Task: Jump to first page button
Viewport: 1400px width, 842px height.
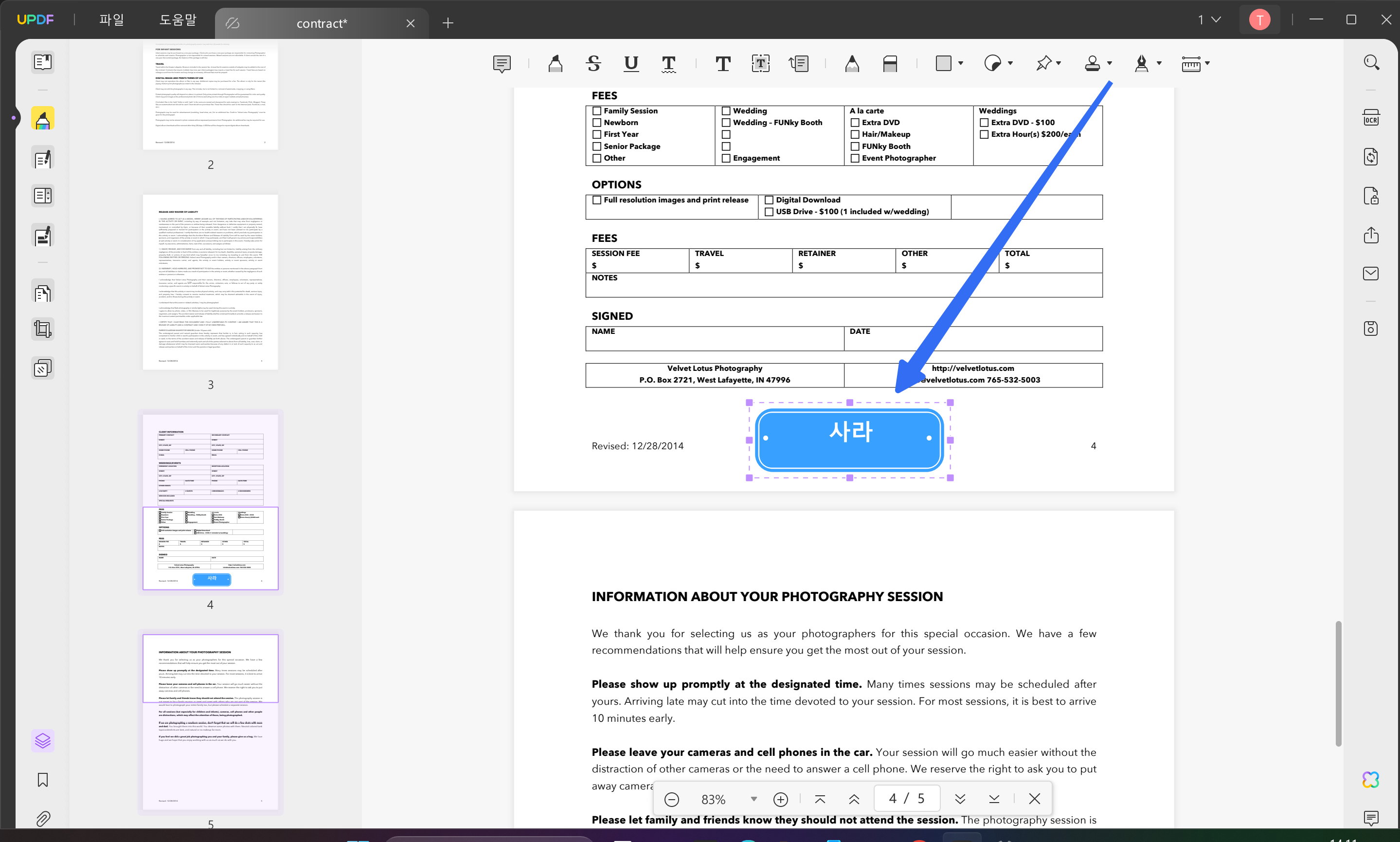Action: pos(820,799)
